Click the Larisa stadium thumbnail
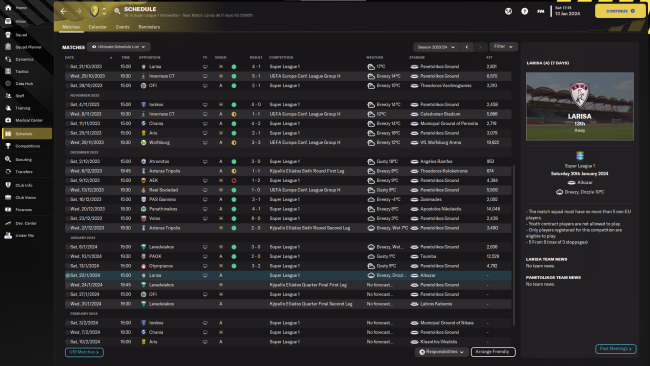The width and height of the screenshot is (650, 366). coord(580,107)
